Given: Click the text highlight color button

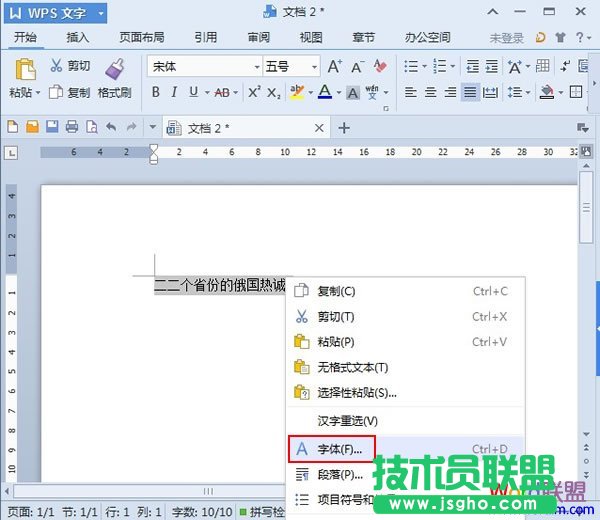Looking at the screenshot, I should [x=297, y=92].
